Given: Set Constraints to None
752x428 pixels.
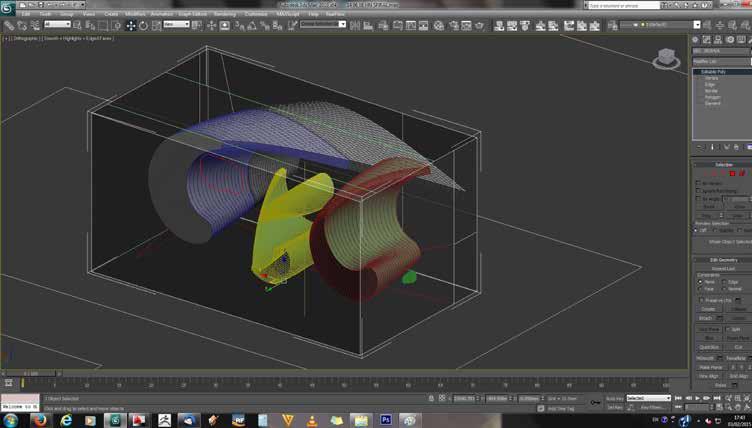Looking at the screenshot, I should 700,282.
